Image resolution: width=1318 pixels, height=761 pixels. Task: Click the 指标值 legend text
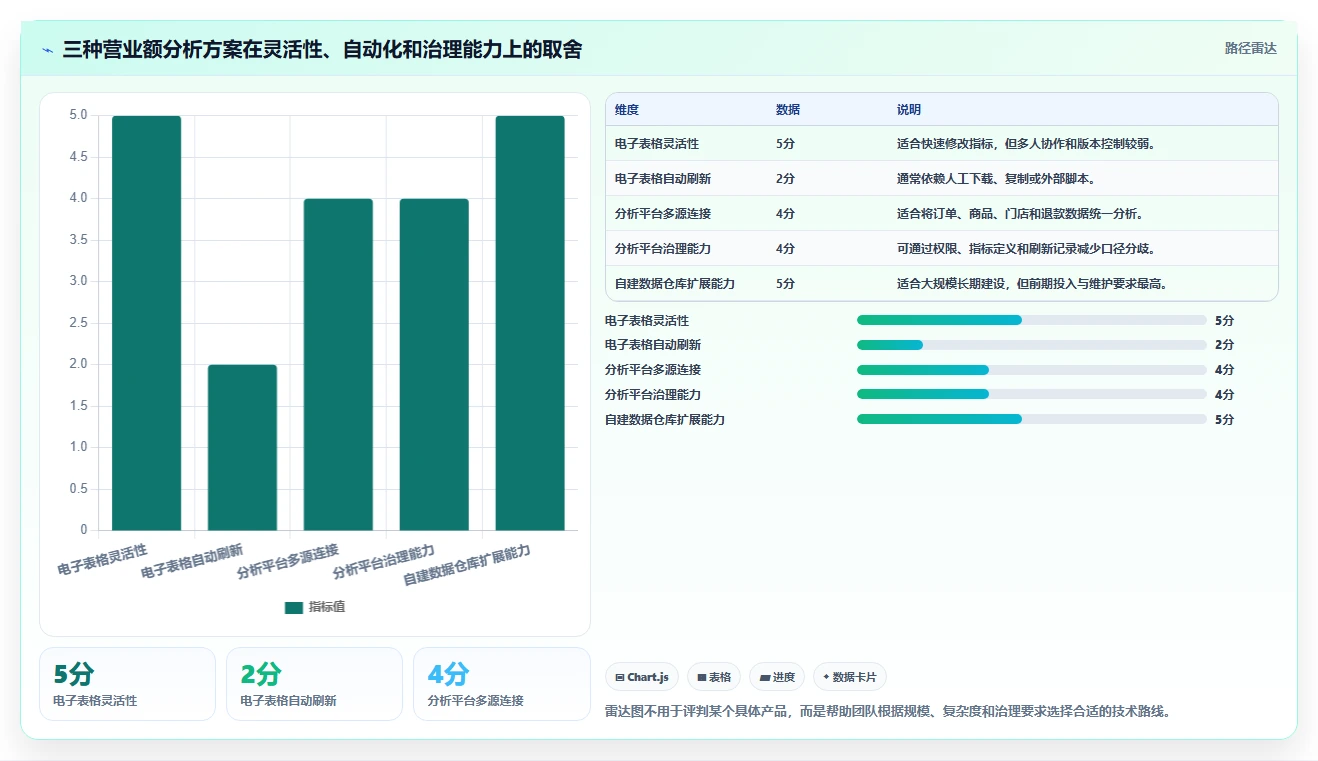point(327,607)
